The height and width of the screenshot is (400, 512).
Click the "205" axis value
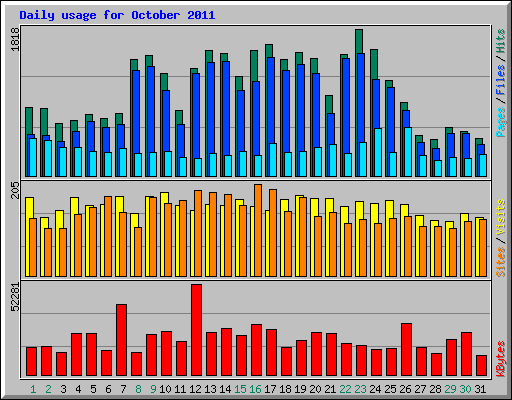[x=16, y=190]
